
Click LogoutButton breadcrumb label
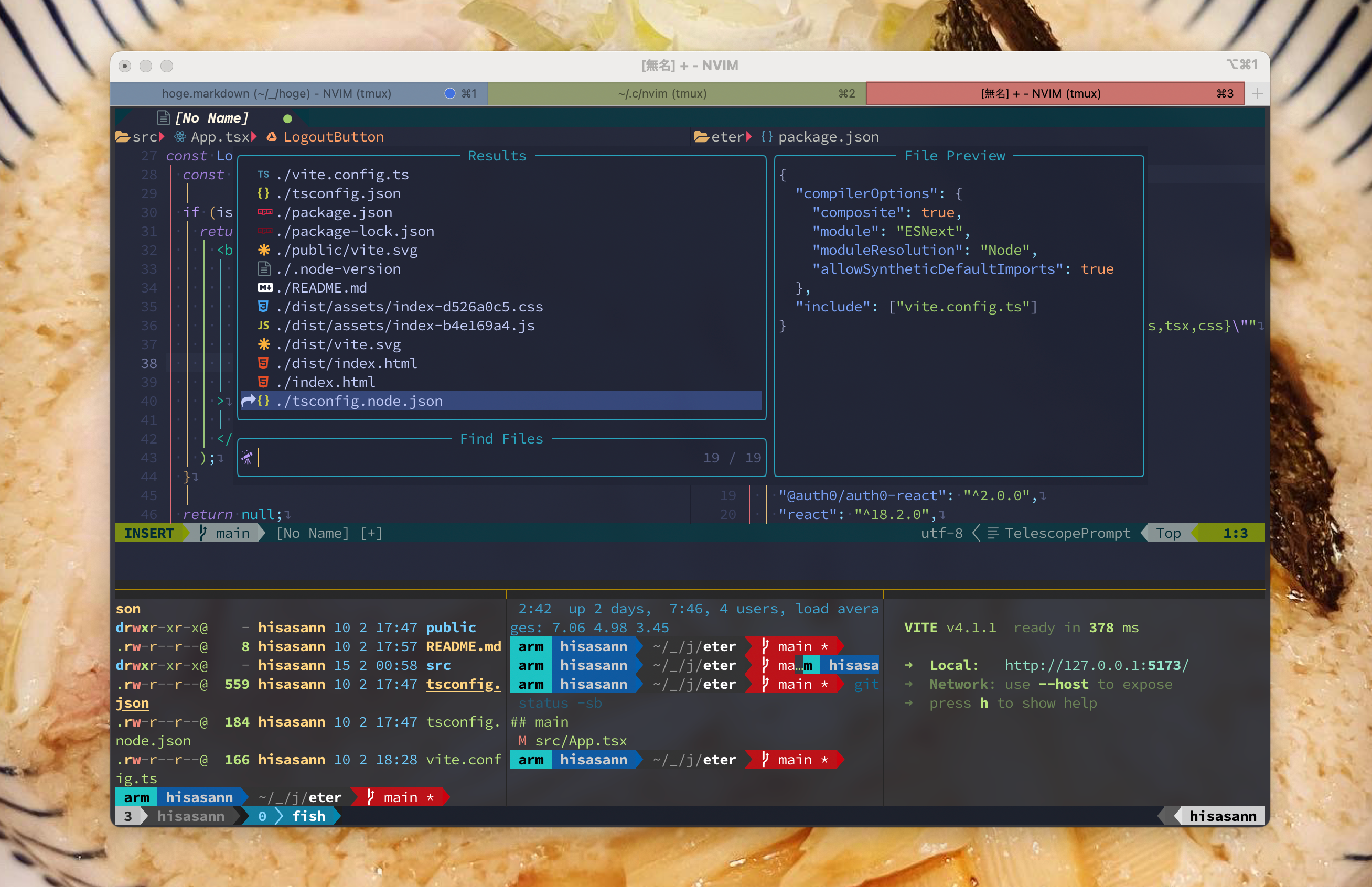pos(334,137)
